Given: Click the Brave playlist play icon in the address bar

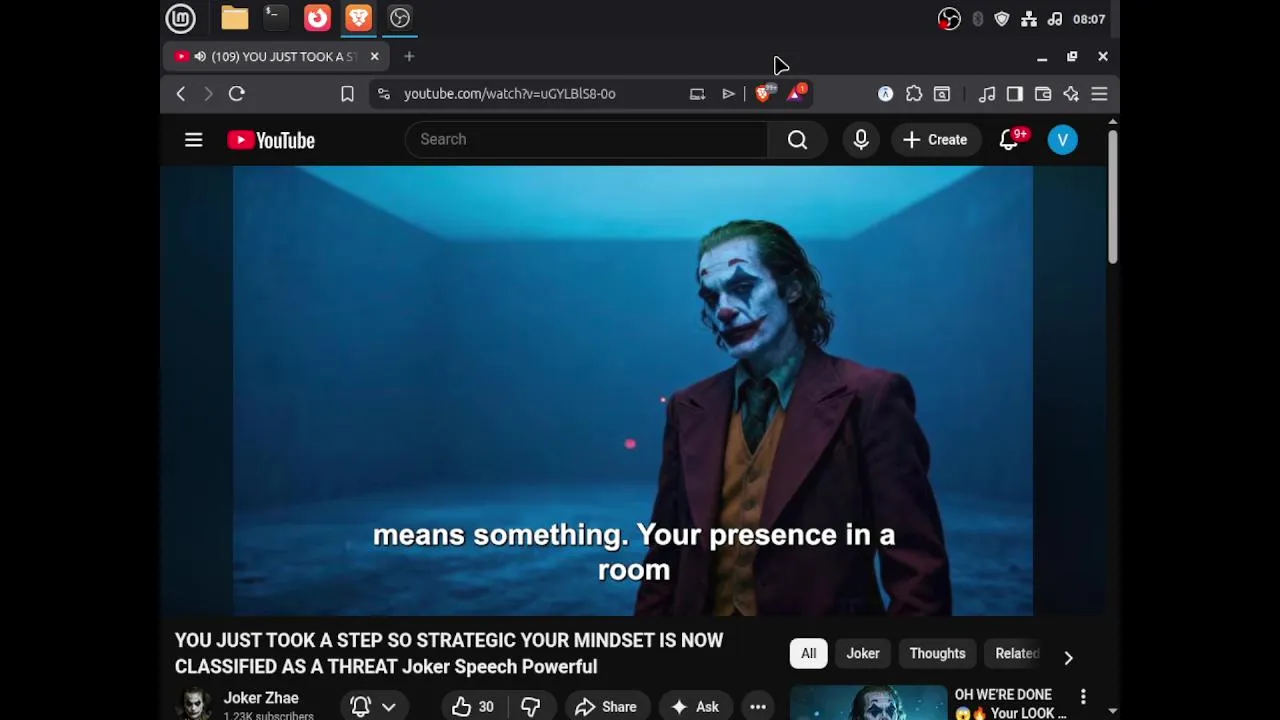Looking at the screenshot, I should (x=728, y=94).
